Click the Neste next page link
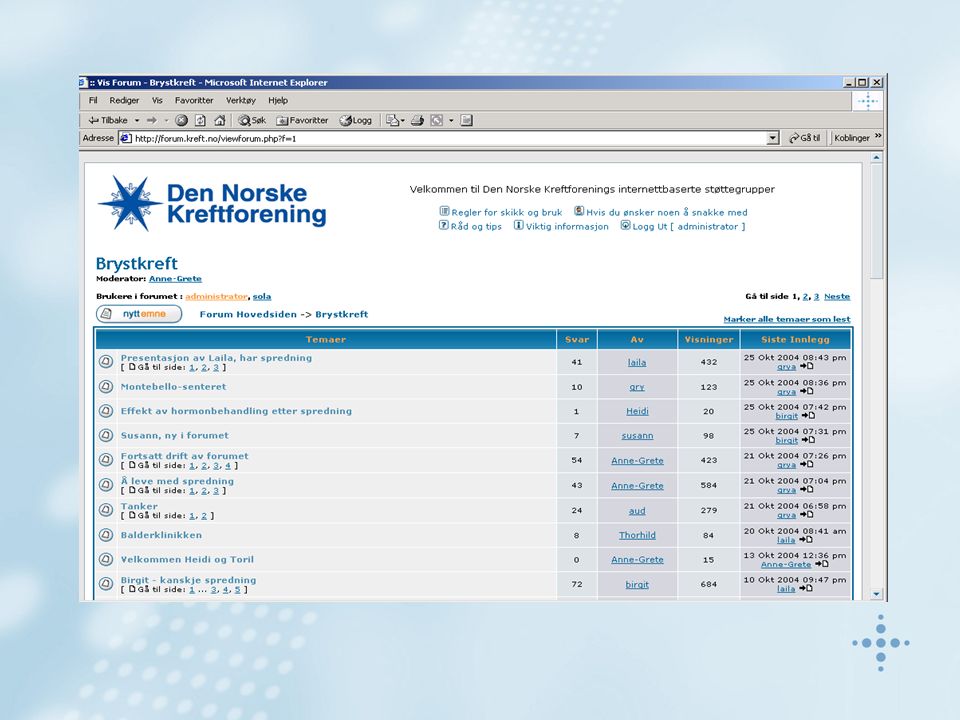Screen dimensions: 960x720 (x=837, y=296)
